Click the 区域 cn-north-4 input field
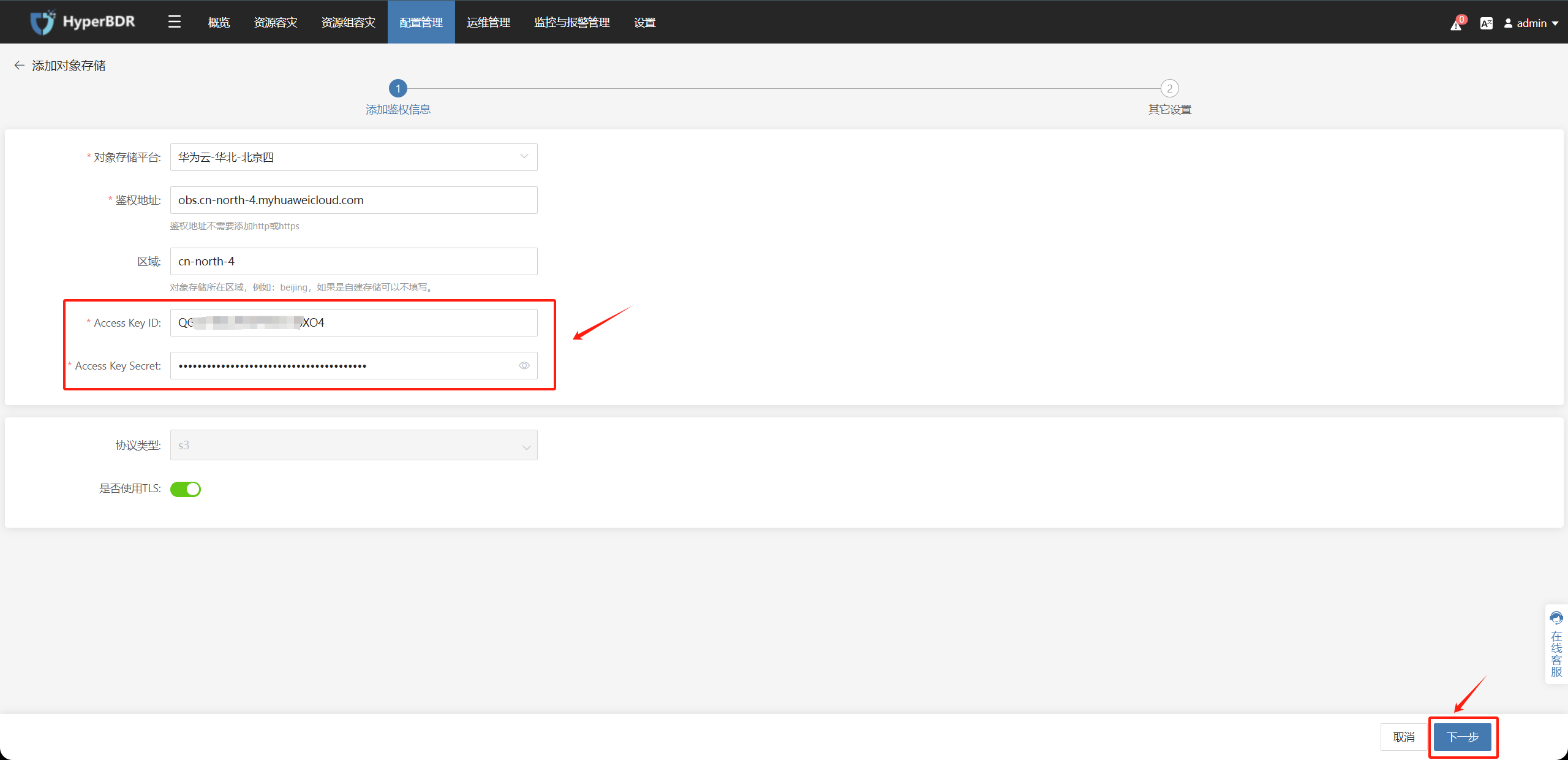 [x=354, y=261]
